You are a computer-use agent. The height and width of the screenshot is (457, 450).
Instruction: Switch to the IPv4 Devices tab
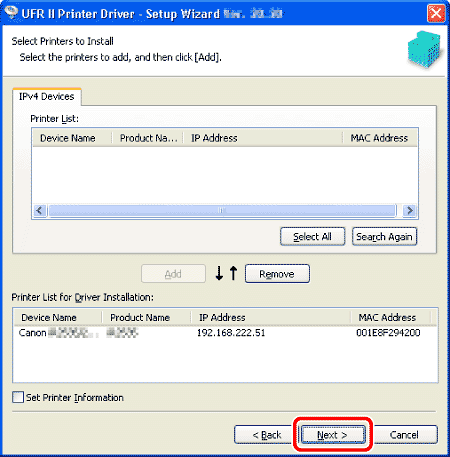coord(47,97)
